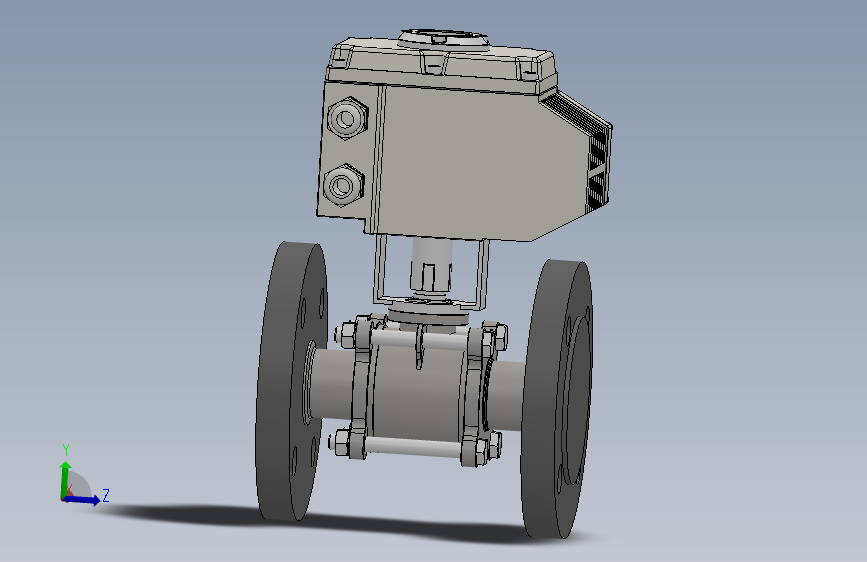
Task: Select the upper cable gland on the actuator
Action: click(347, 118)
